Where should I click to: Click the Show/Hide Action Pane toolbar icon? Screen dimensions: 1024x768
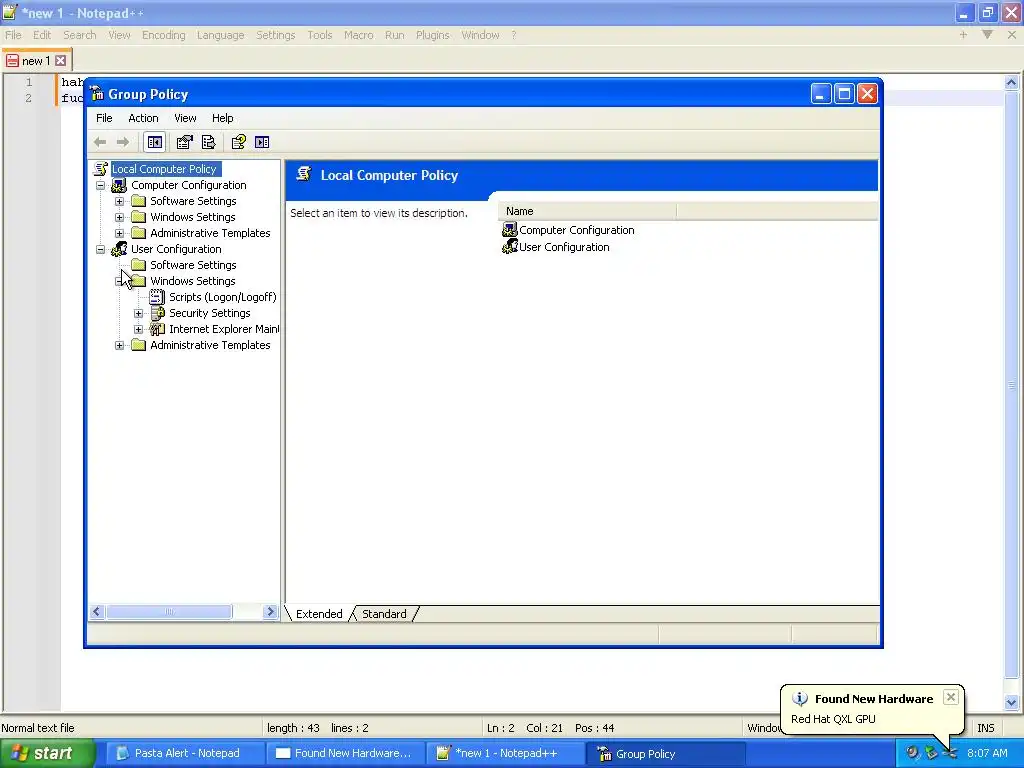click(x=262, y=142)
